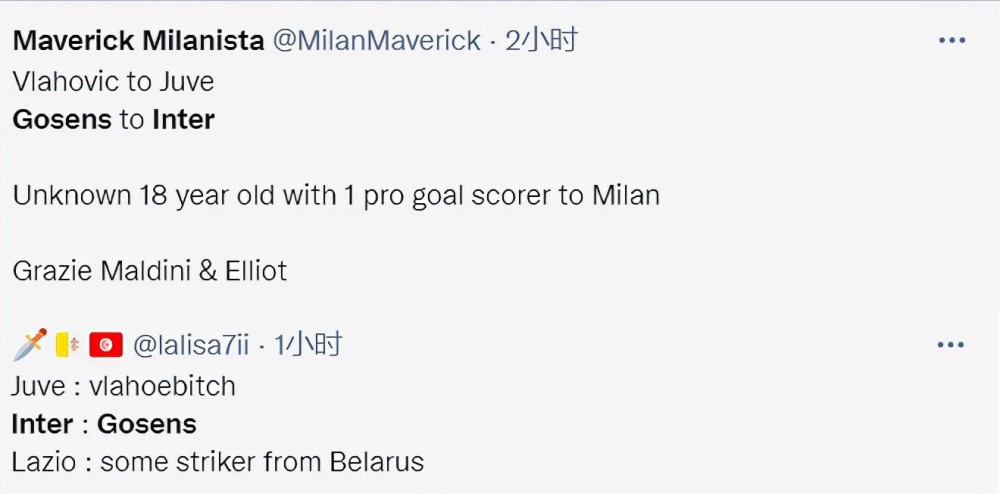
Task: Open Maverick Milanista's profile via display name
Action: click(138, 41)
